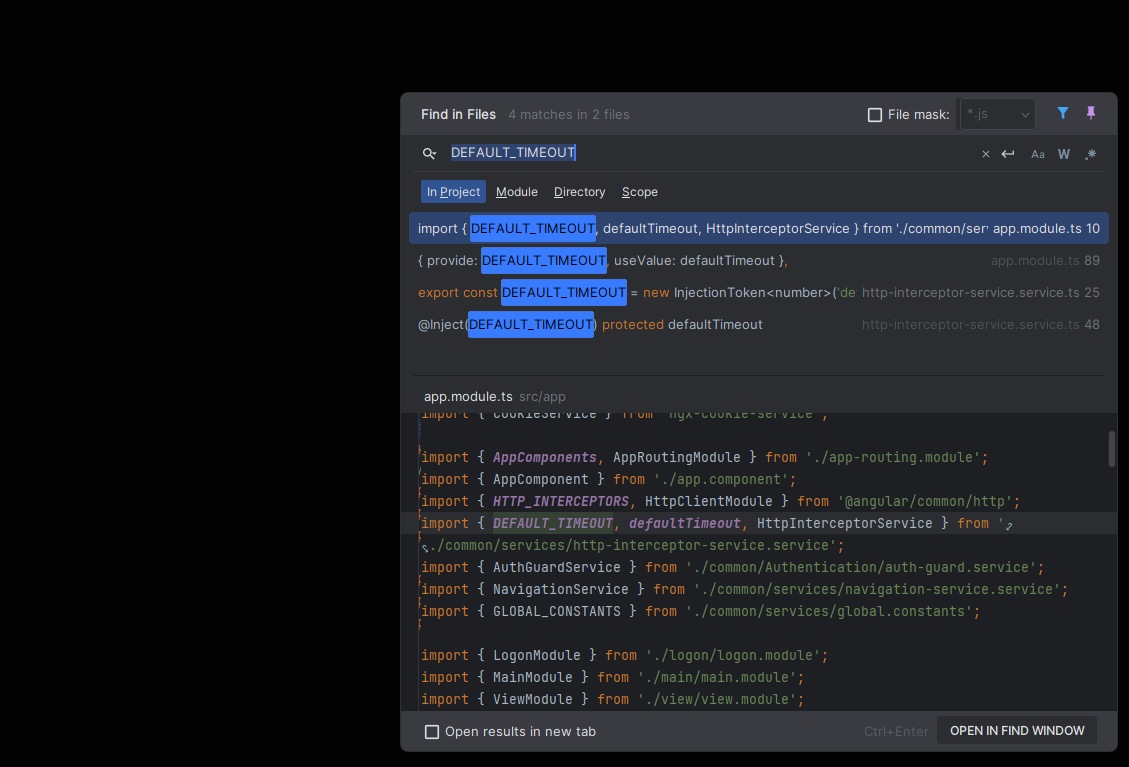This screenshot has height=767, width=1129.
Task: Clear the search query using the X icon
Action: 985,153
